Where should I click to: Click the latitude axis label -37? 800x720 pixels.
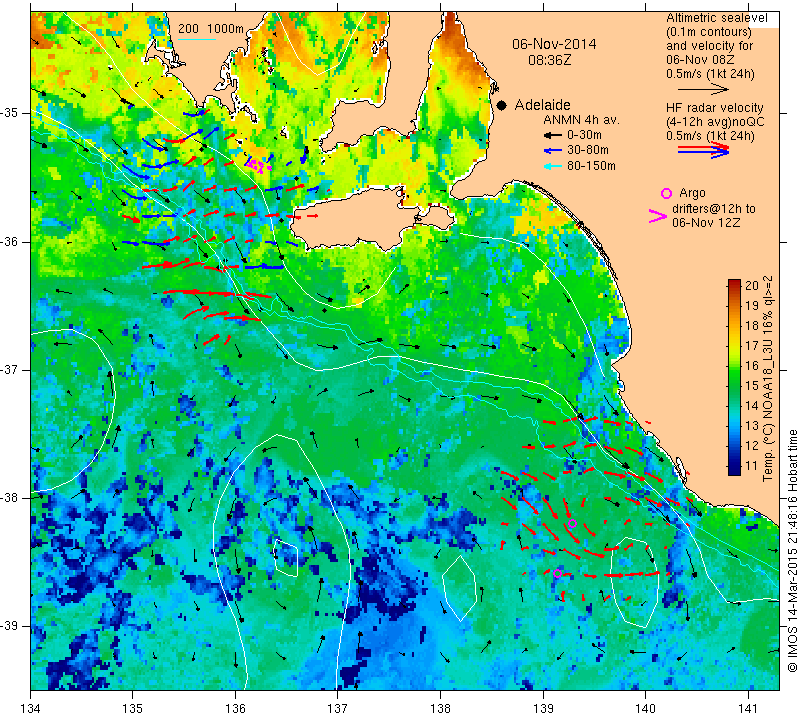(10, 369)
